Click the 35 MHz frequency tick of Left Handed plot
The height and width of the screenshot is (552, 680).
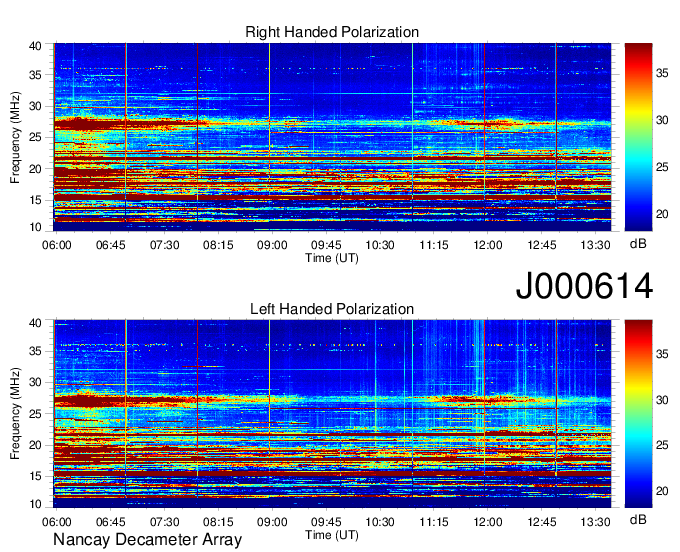coord(35,351)
